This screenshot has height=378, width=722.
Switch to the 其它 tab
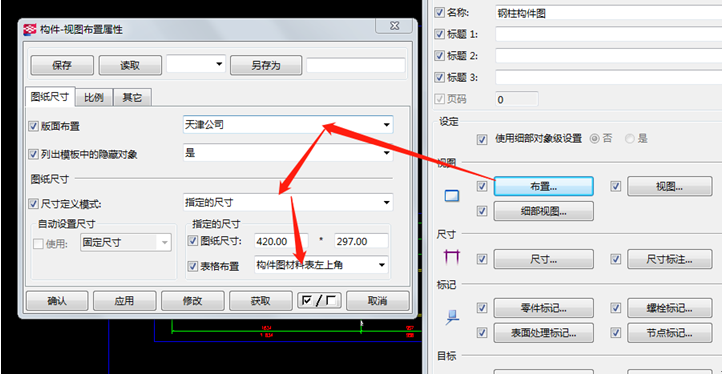(132, 98)
